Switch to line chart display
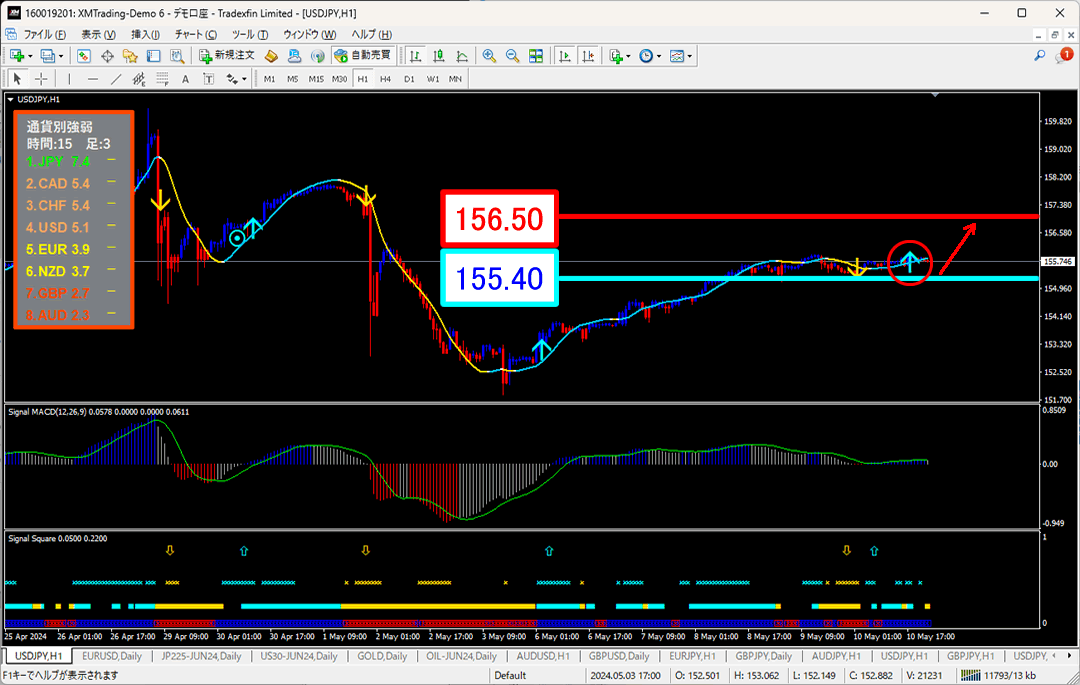Screen dimensions: 1080x685 click(x=462, y=56)
